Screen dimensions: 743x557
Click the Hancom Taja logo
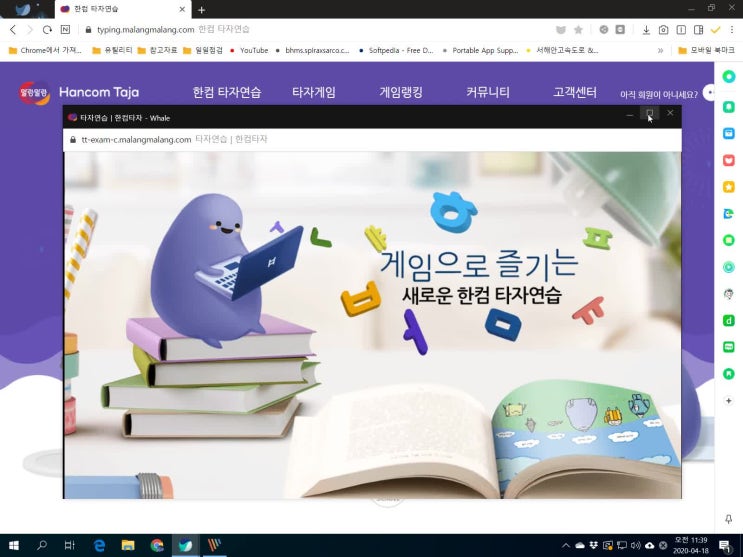(x=79, y=92)
